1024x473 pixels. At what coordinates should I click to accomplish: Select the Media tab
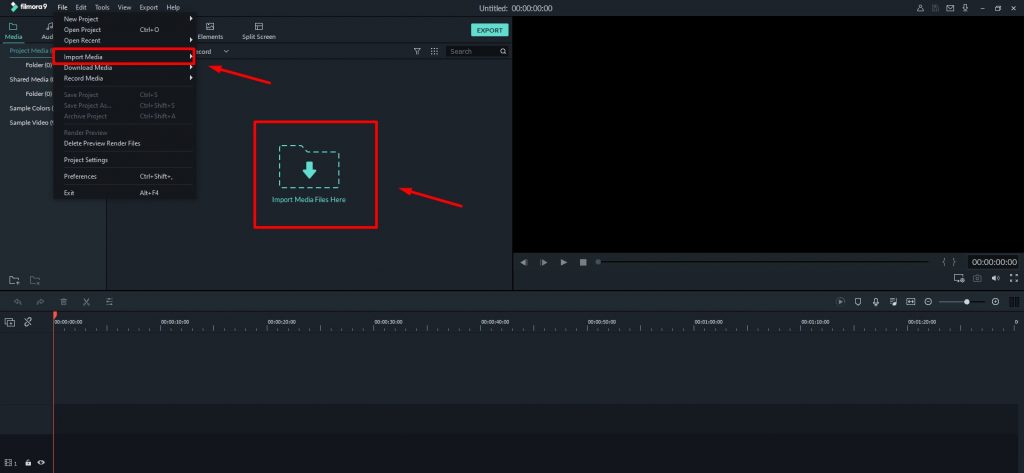click(x=13, y=31)
